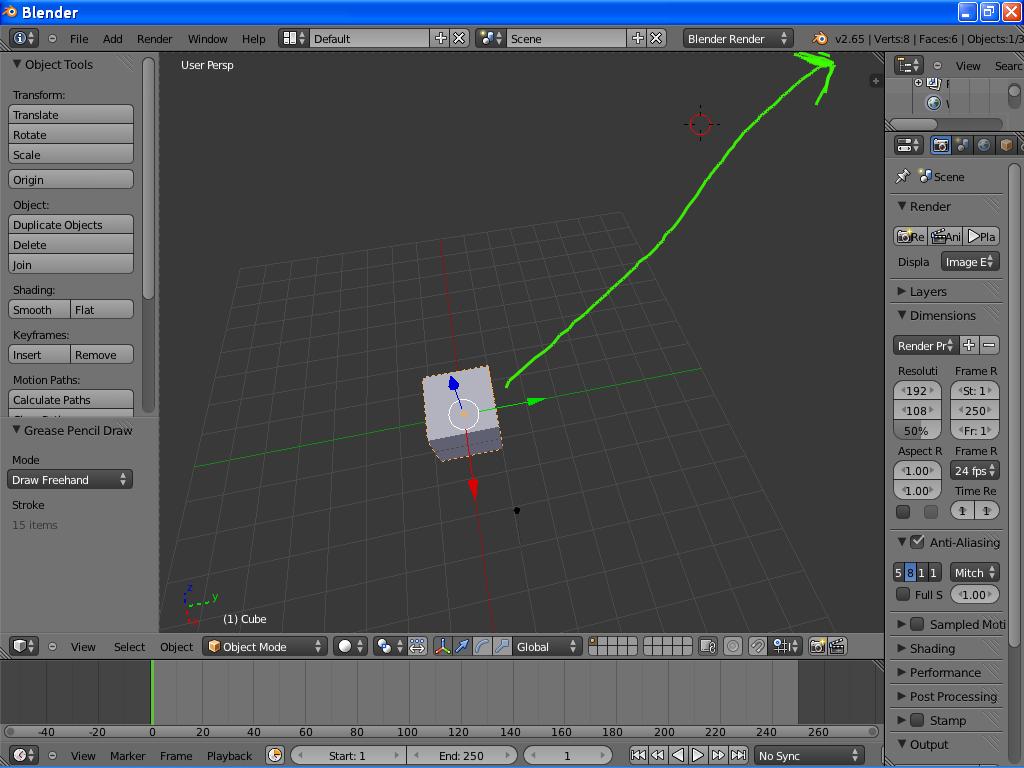Viewport: 1024px width, 768px height.
Task: Click the Duplicate Objects button
Action: point(70,224)
